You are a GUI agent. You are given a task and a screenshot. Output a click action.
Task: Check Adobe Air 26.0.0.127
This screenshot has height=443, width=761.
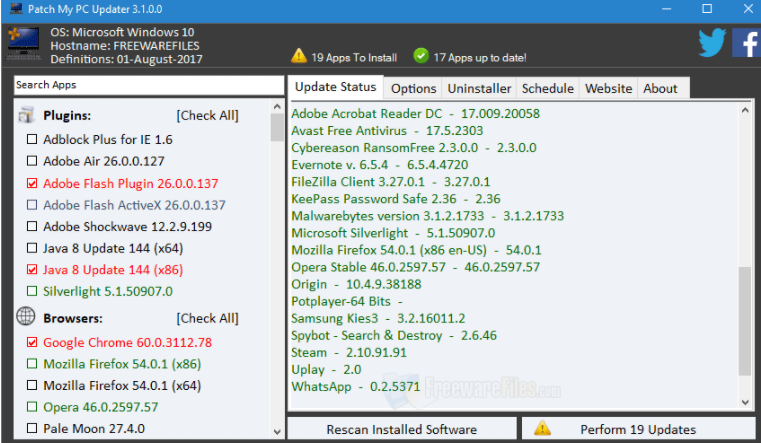click(x=32, y=161)
